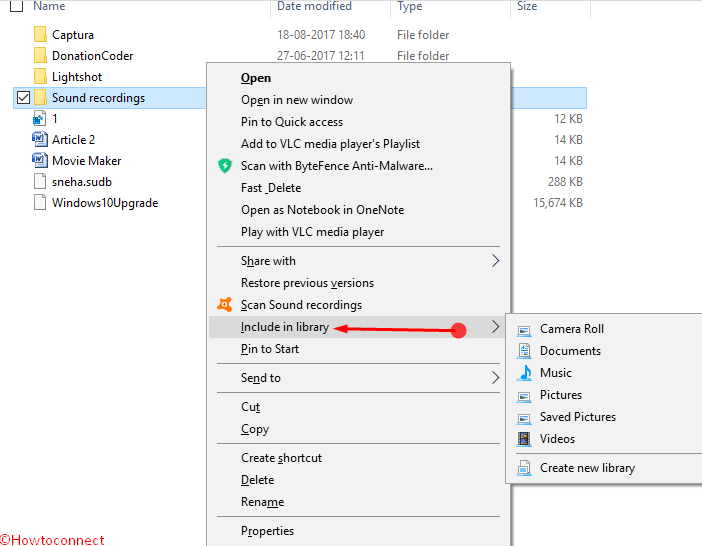Click the Captura folder icon

click(x=40, y=34)
